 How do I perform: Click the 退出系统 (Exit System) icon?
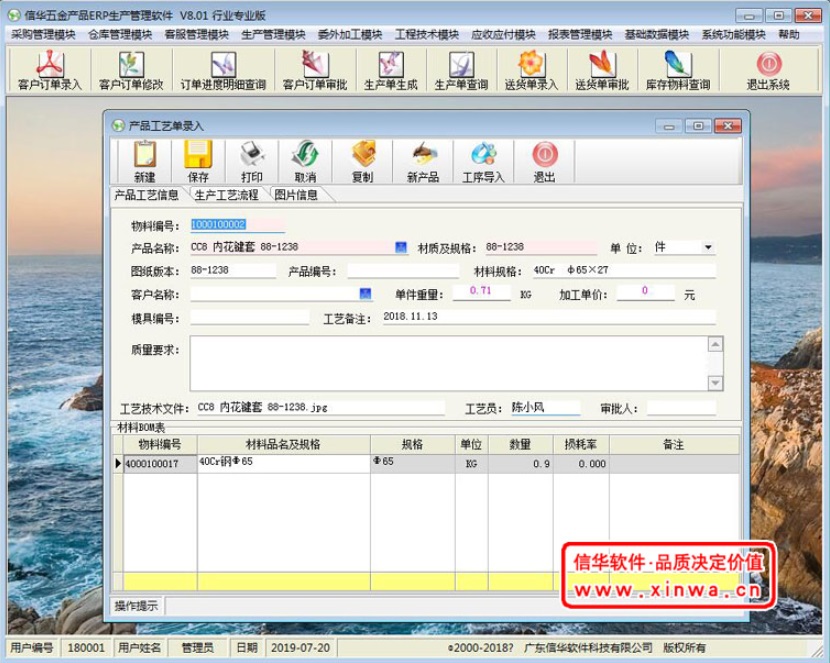point(768,70)
